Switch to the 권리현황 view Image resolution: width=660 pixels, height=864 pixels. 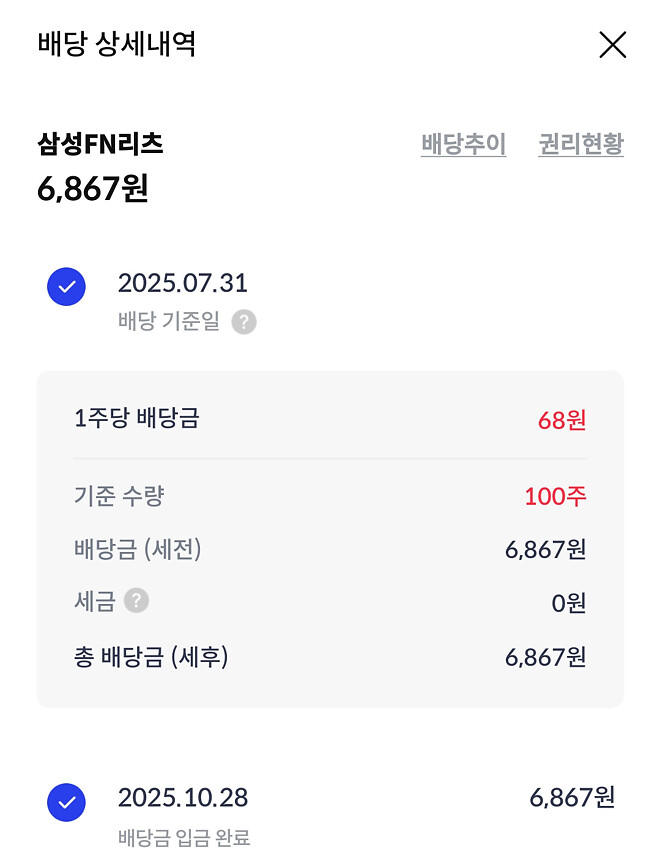point(580,145)
